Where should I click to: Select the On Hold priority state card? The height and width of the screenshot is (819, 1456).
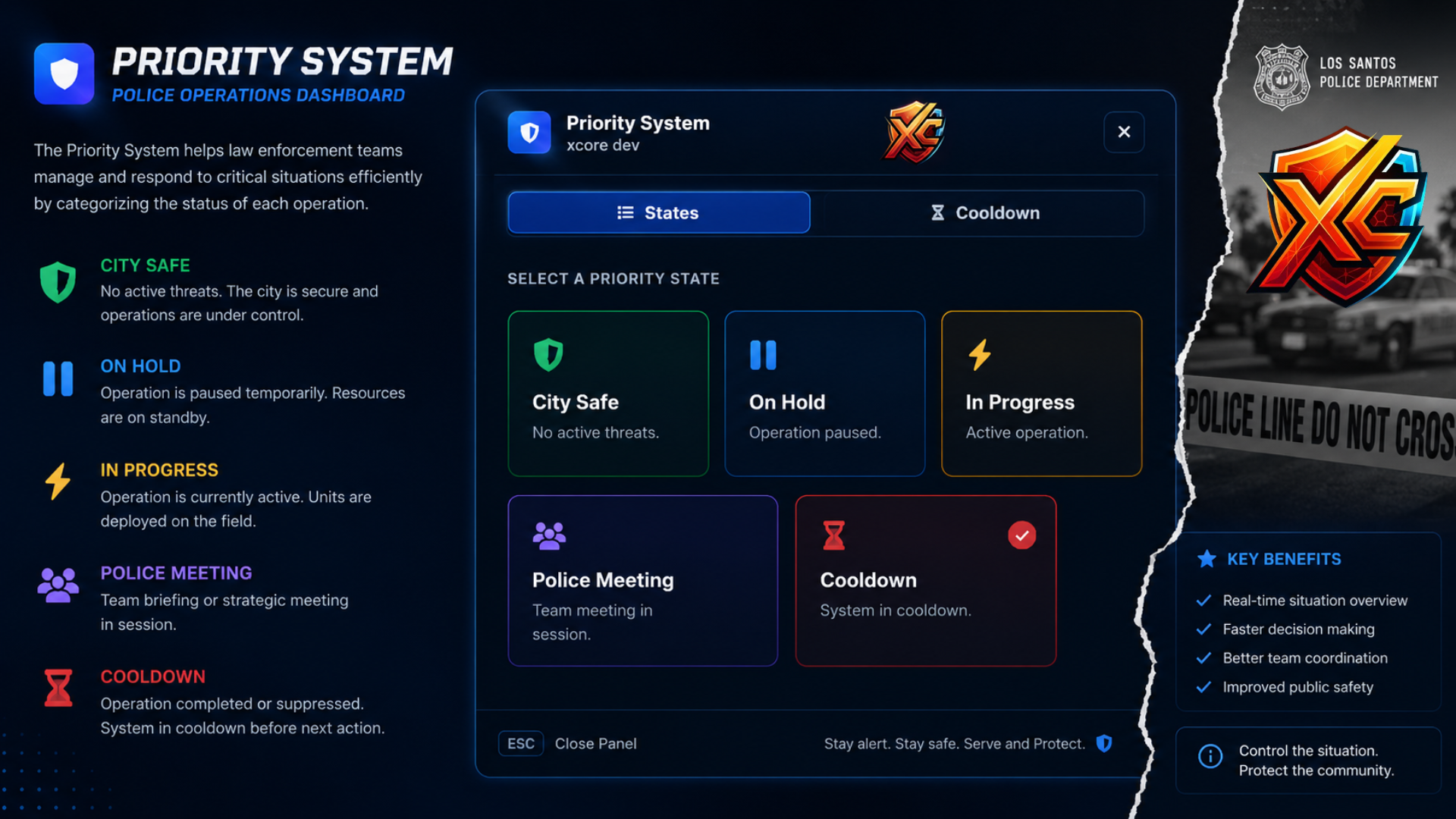click(825, 394)
